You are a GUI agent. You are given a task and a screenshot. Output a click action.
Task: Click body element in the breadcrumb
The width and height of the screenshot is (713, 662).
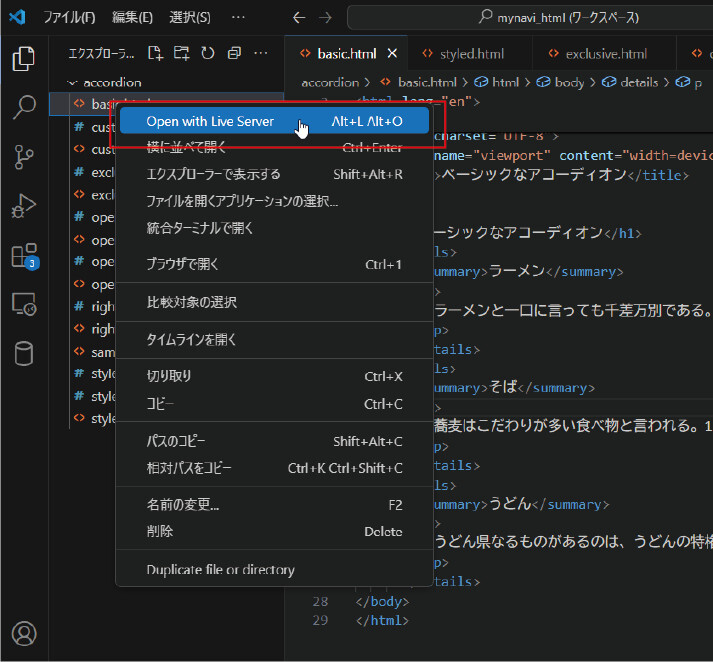click(569, 82)
